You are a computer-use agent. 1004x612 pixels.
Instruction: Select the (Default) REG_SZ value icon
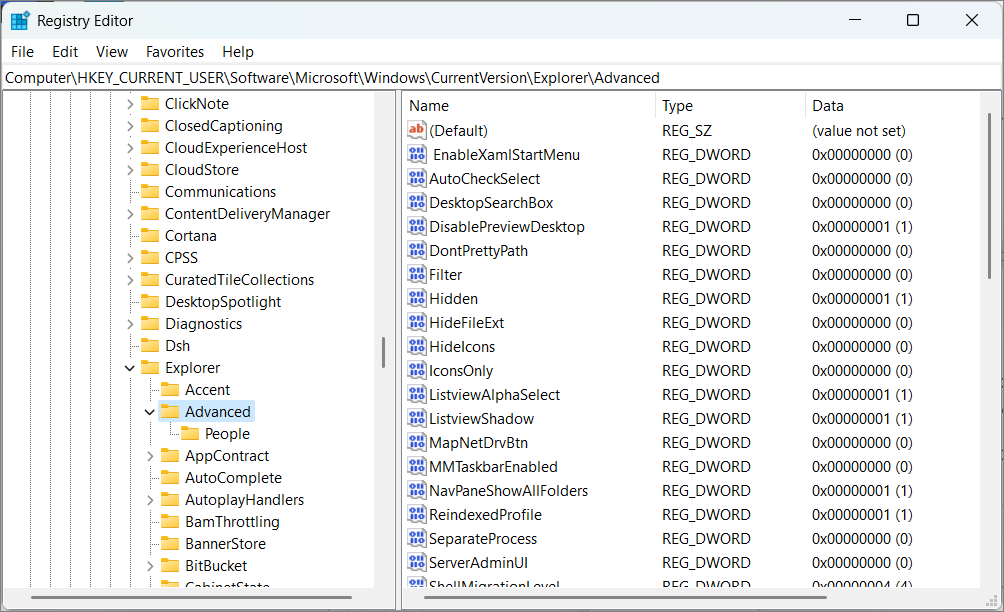tap(417, 130)
